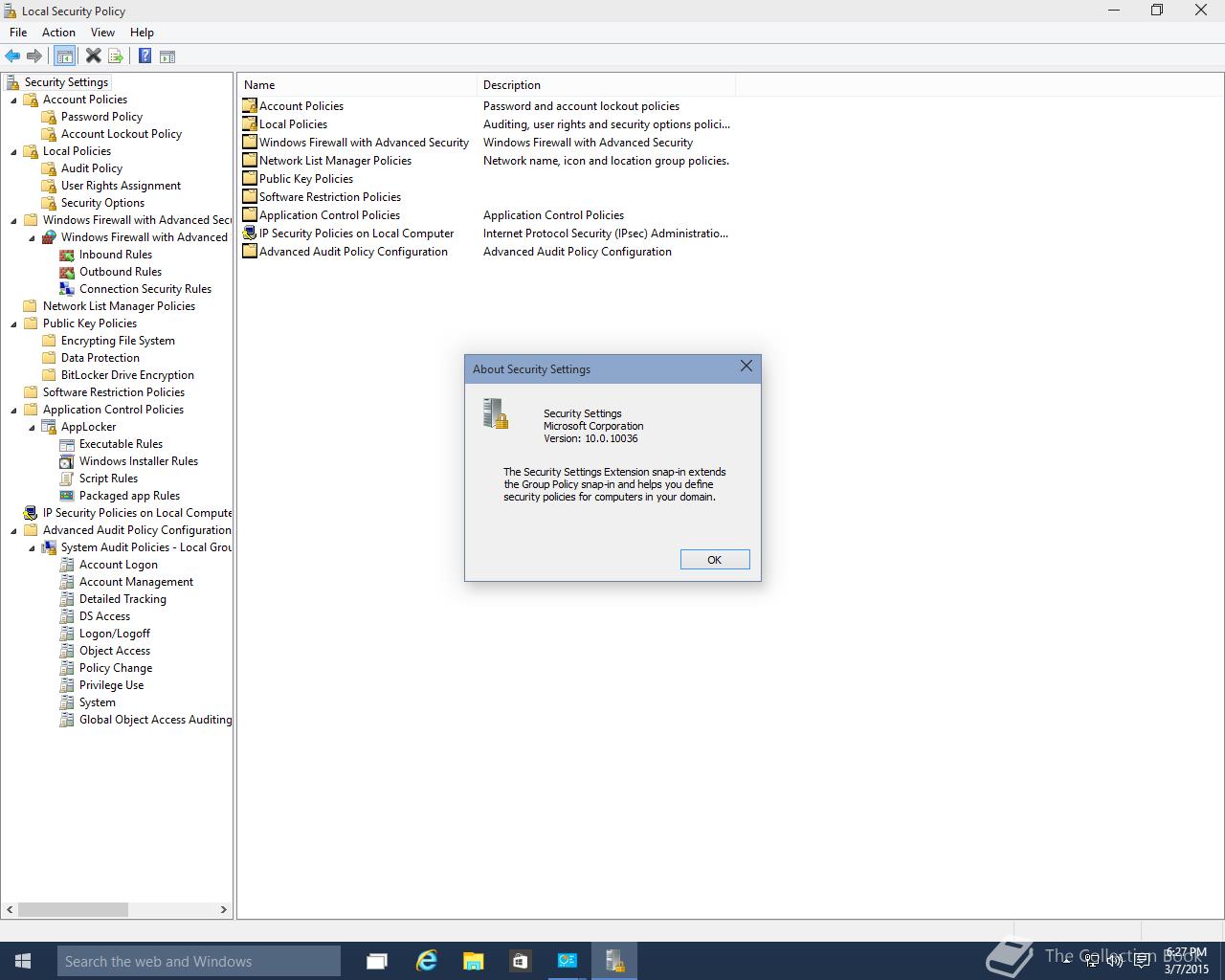Click the blue Help toolbar icon
Screen dimensions: 1225x980
[x=145, y=56]
